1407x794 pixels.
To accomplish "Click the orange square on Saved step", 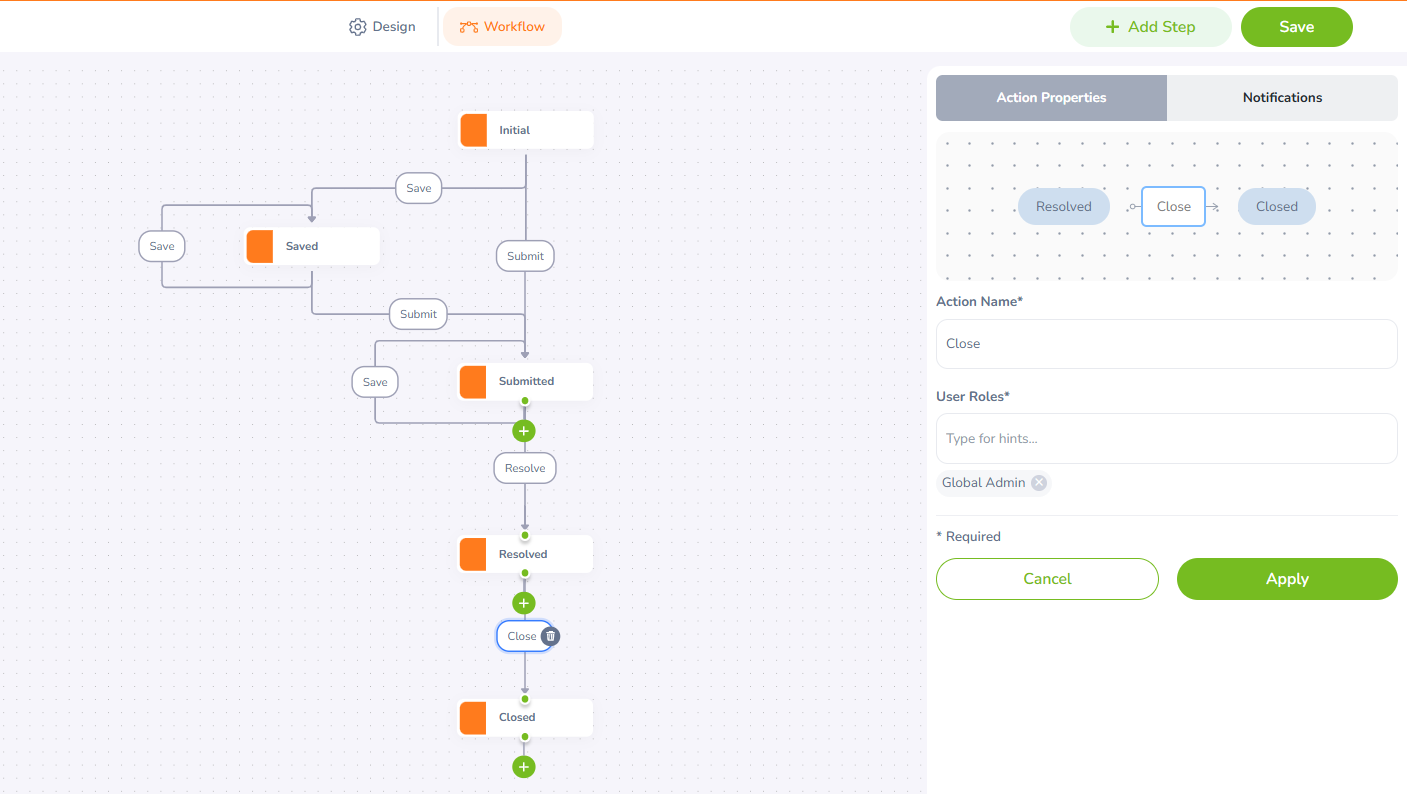I will (x=260, y=246).
